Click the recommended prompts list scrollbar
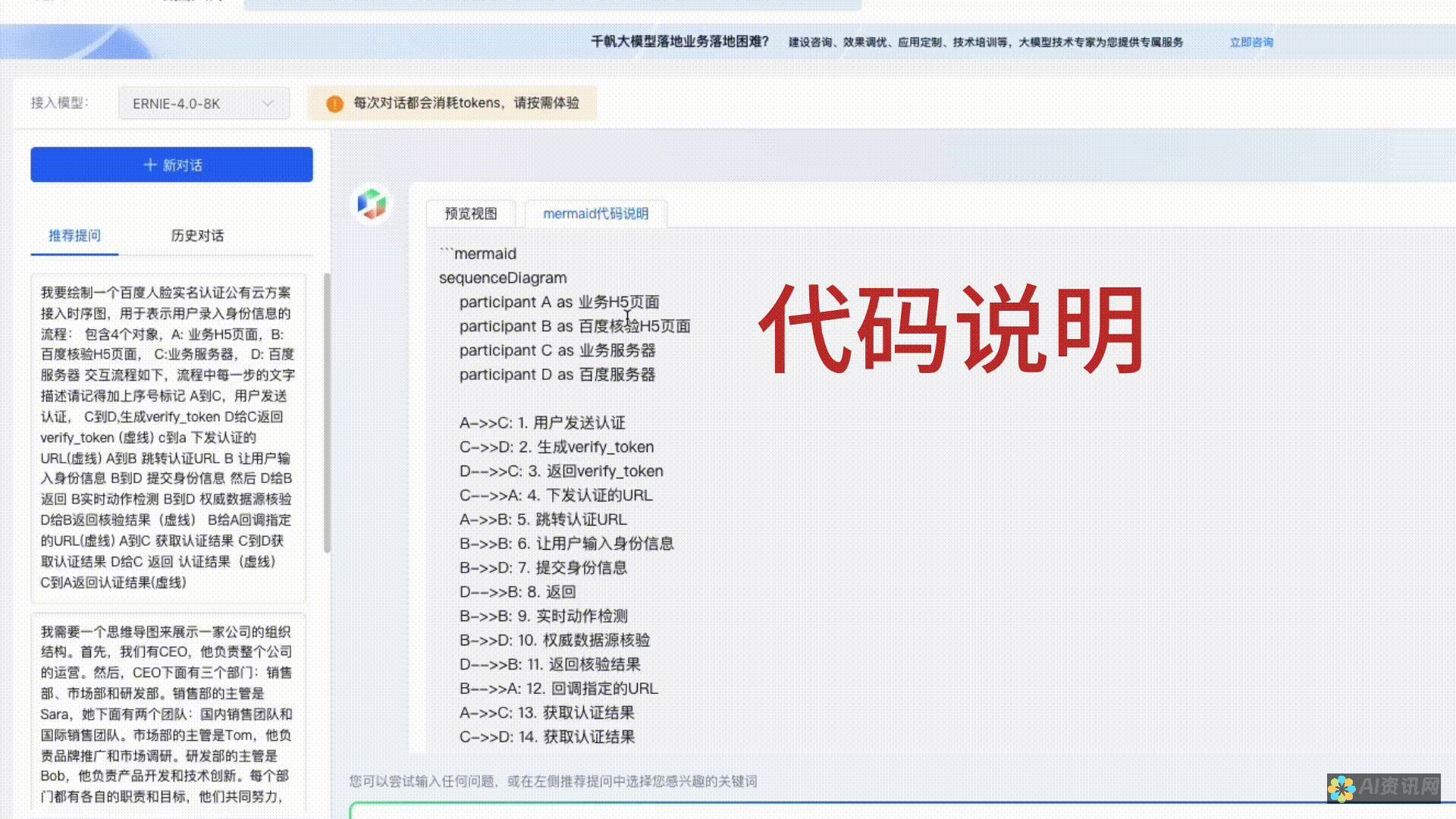The width and height of the screenshot is (1456, 819). tap(327, 413)
